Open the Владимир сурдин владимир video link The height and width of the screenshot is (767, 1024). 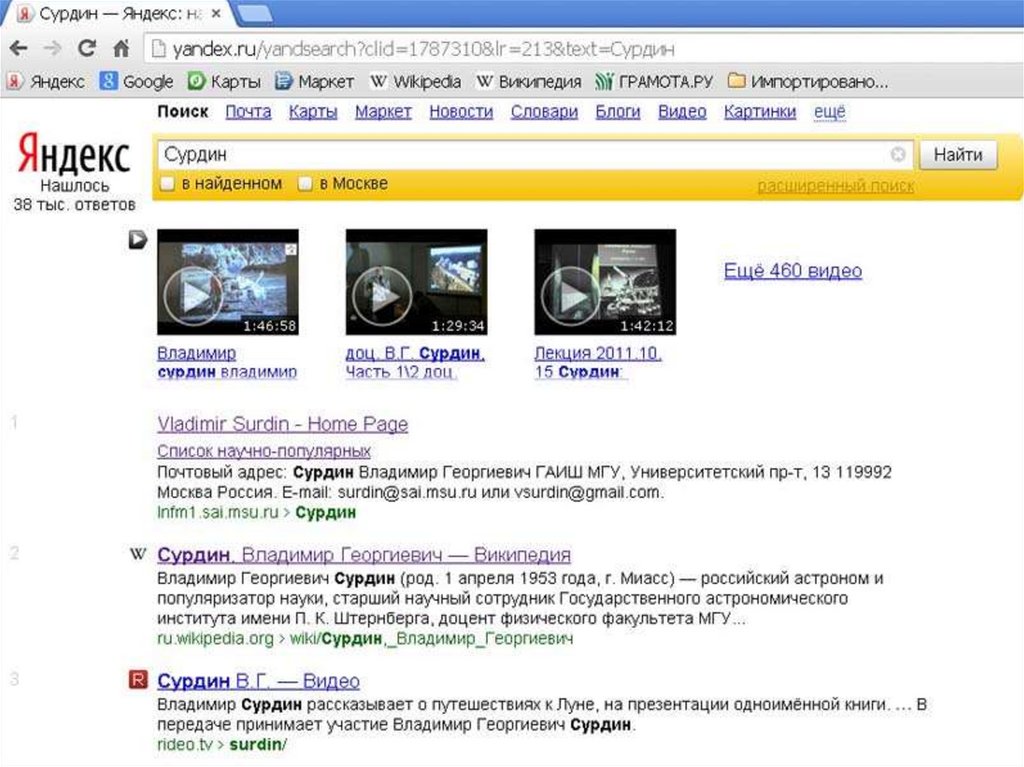pos(227,363)
